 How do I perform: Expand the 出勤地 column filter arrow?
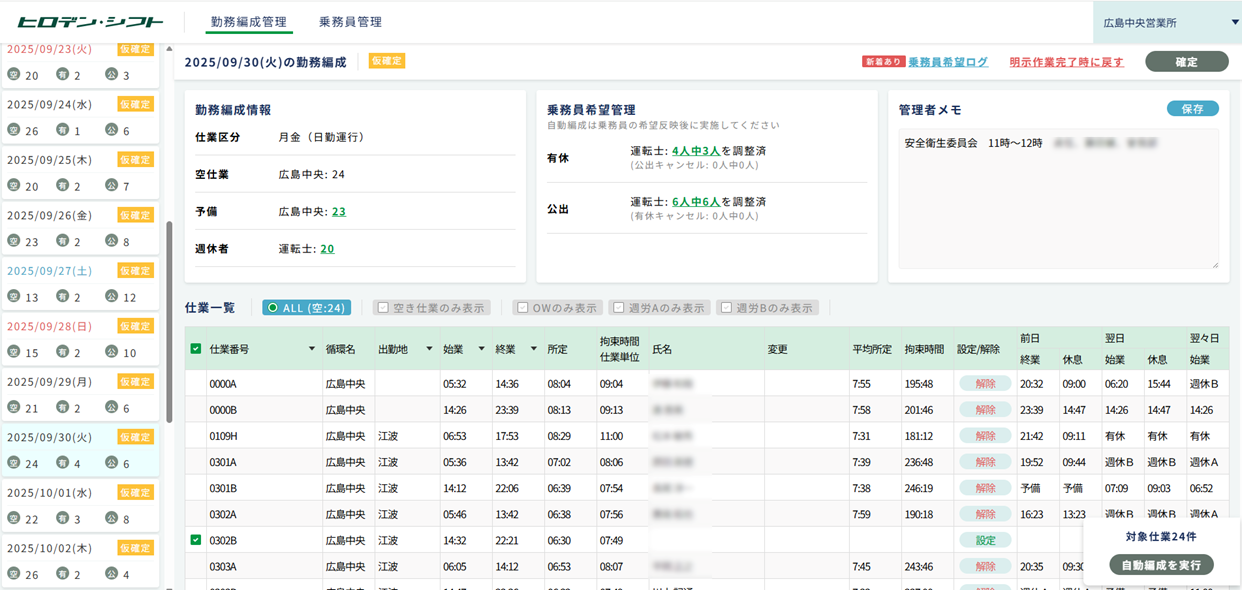pyautogui.click(x=429, y=349)
